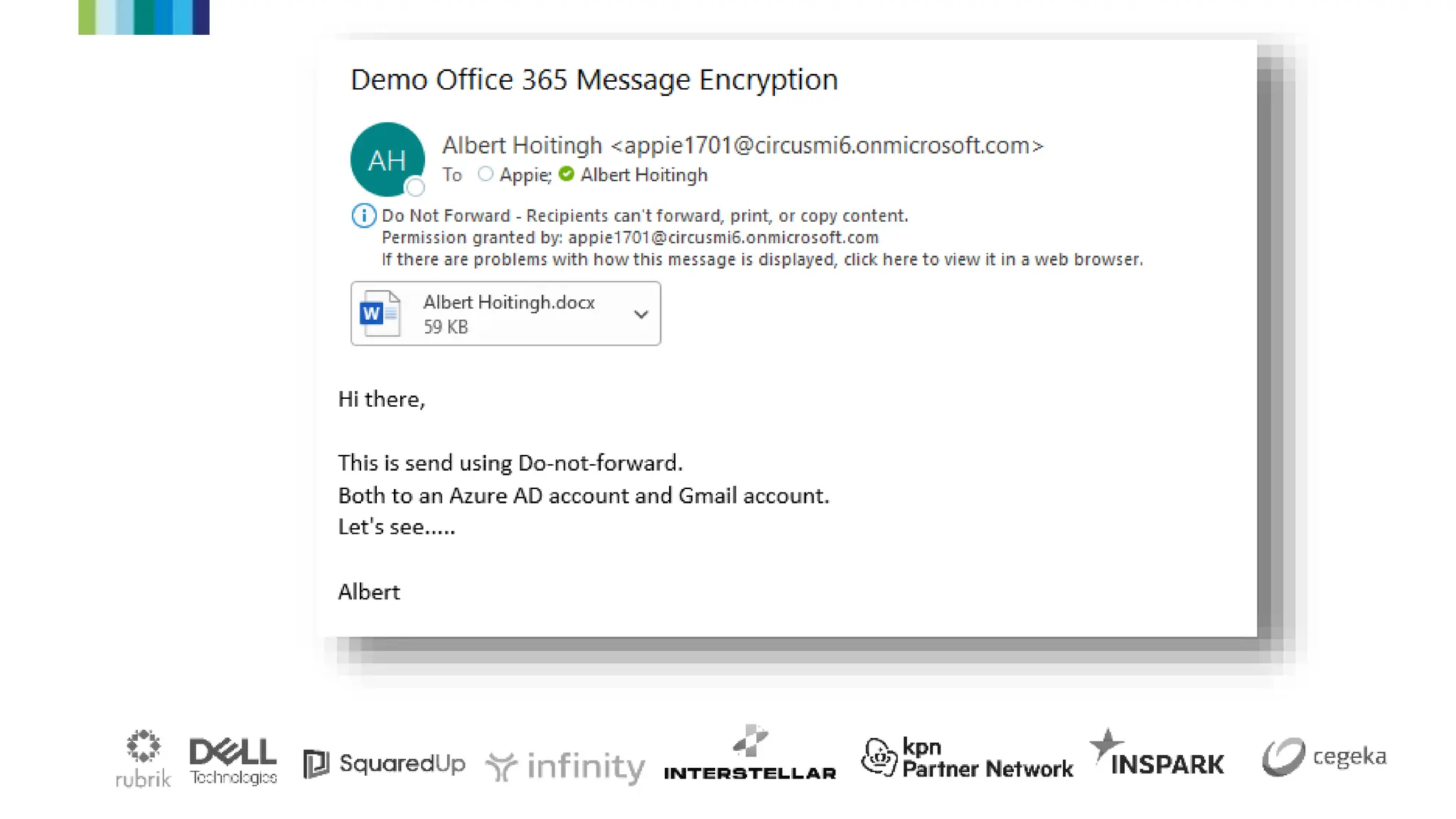The image size is (1456, 819).
Task: Click the sender email address
Action: pos(827,145)
